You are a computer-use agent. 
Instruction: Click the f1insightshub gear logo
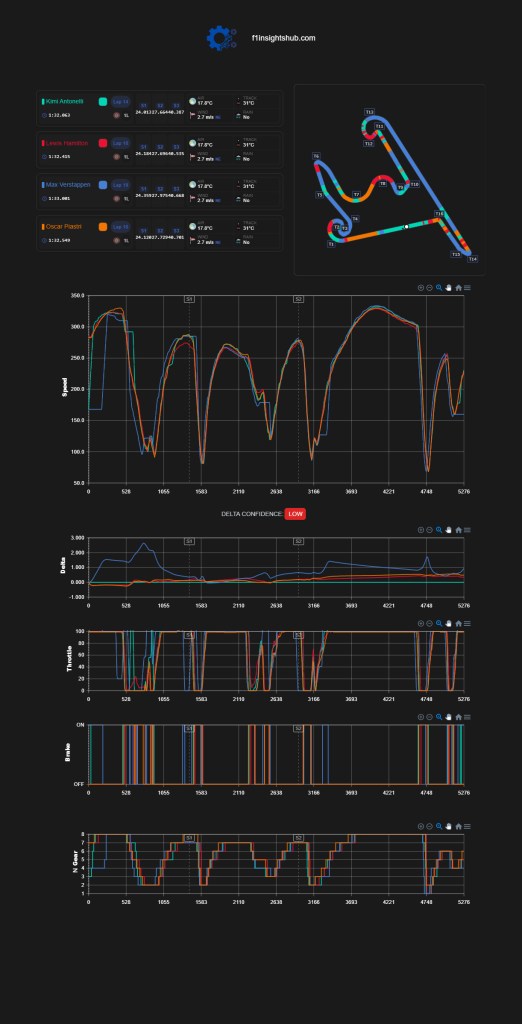point(221,38)
